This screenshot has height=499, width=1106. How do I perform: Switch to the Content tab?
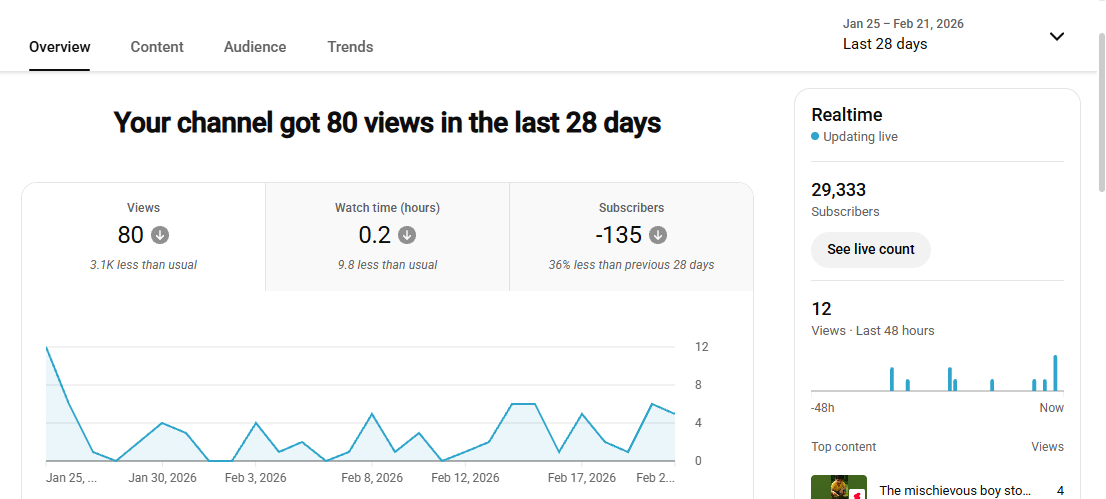[157, 47]
